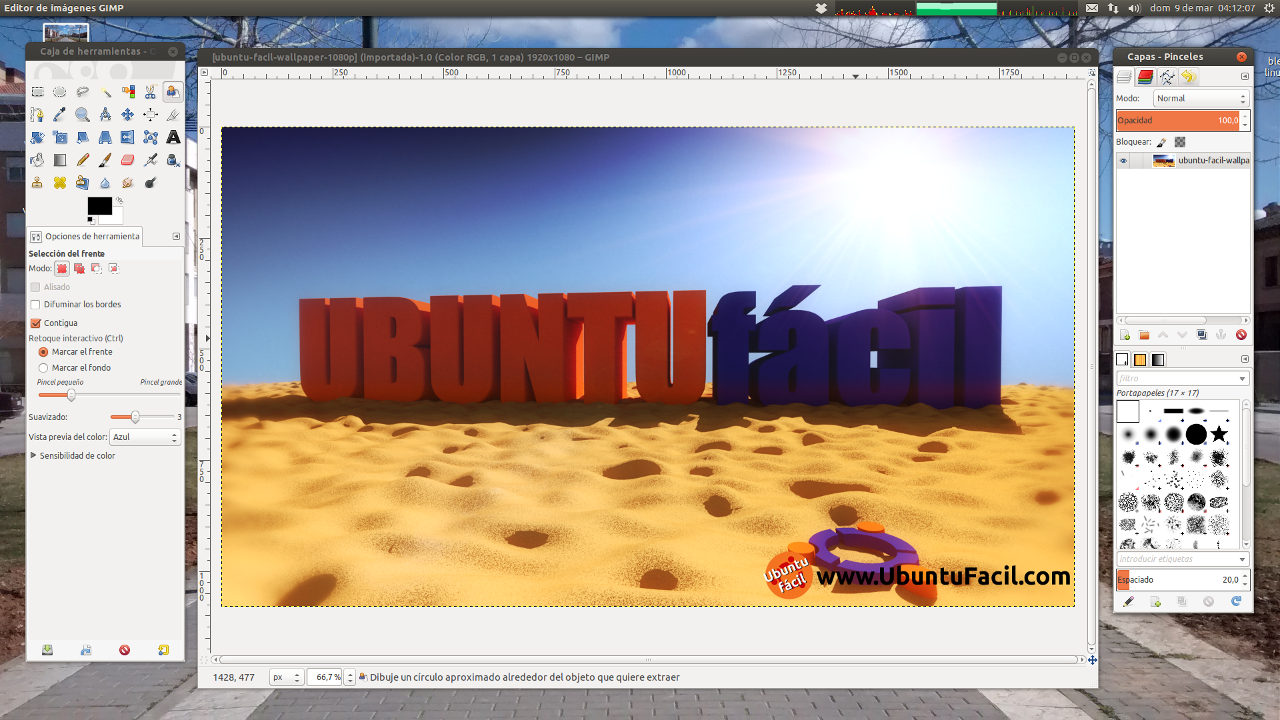Screen dimensions: 1280x720
Task: Open Capas panel configuration menu arrow
Action: tap(1245, 76)
